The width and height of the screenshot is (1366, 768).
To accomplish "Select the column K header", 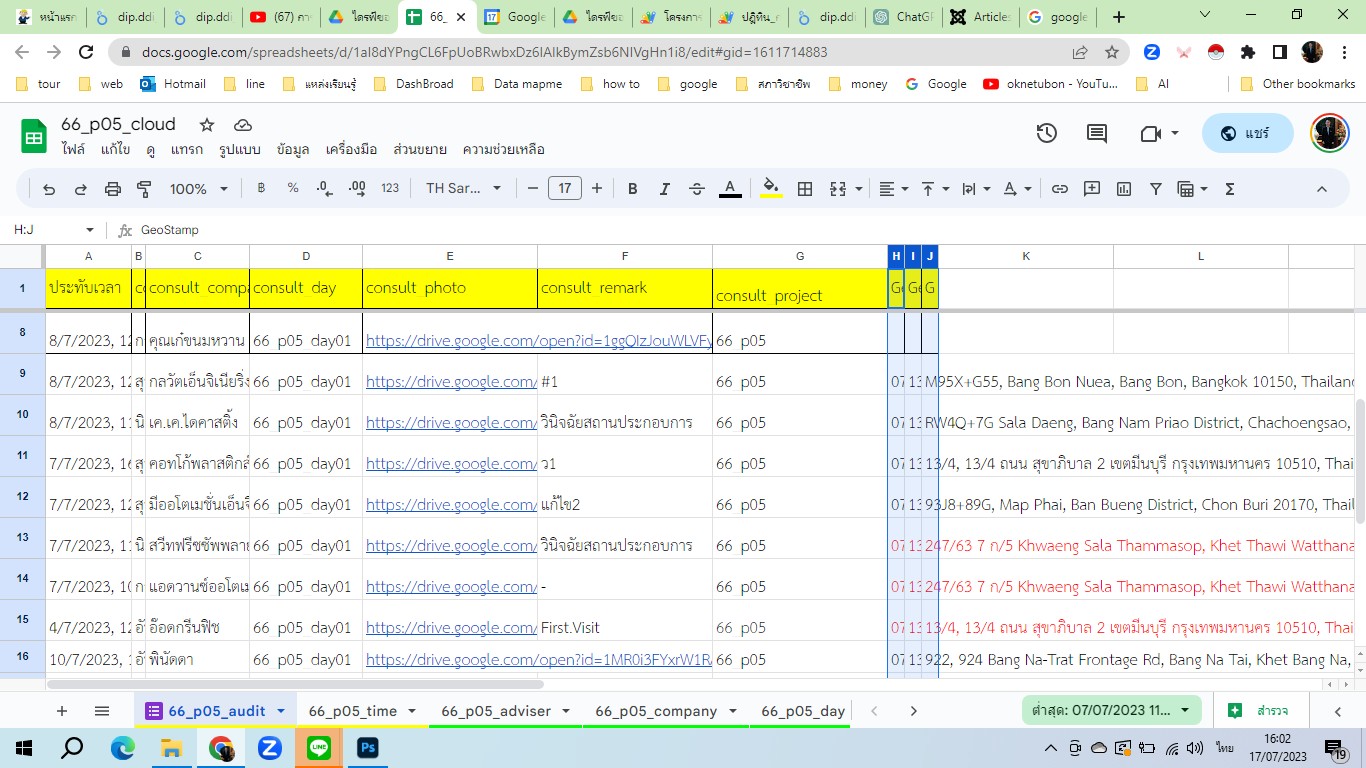I will [1026, 257].
